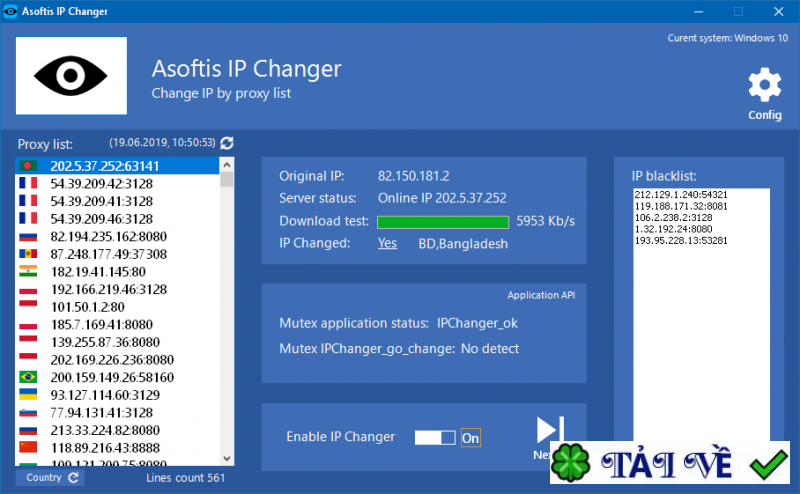Viewport: 800px width, 494px height.
Task: Refresh the proxy list with reload icon
Action: tap(227, 143)
